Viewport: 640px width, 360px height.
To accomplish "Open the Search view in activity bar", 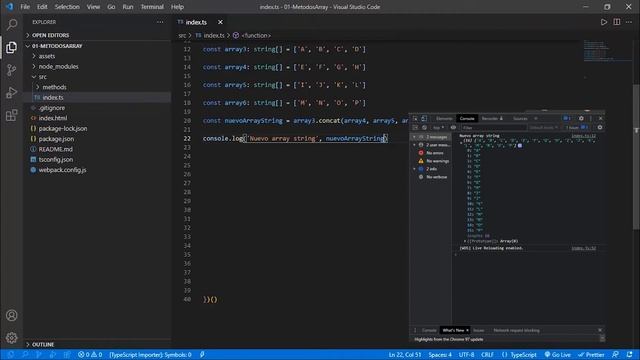I will tap(11, 24).
